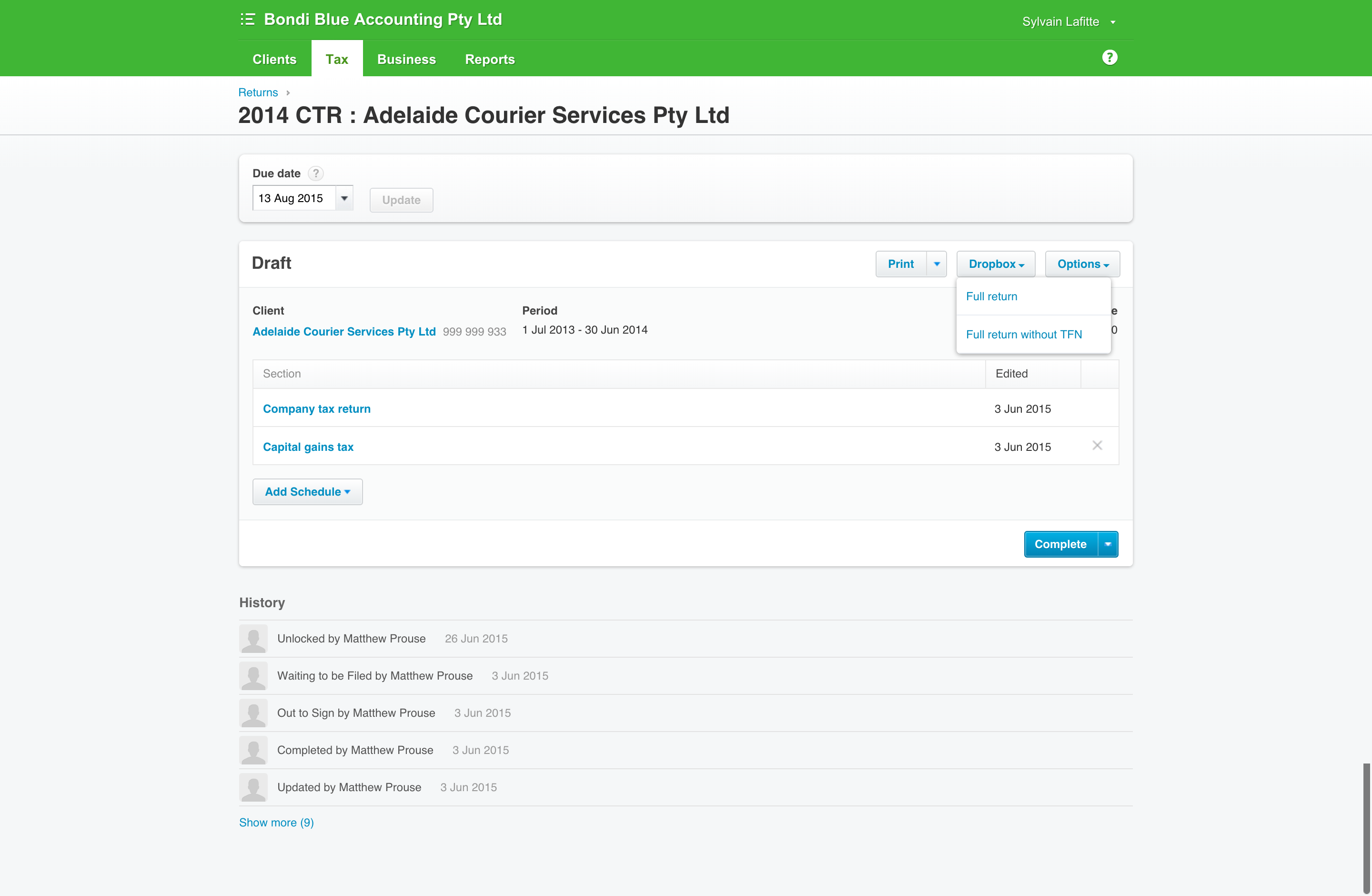Switch to the Clients tab
This screenshot has width=1372, height=896.
pos(274,60)
